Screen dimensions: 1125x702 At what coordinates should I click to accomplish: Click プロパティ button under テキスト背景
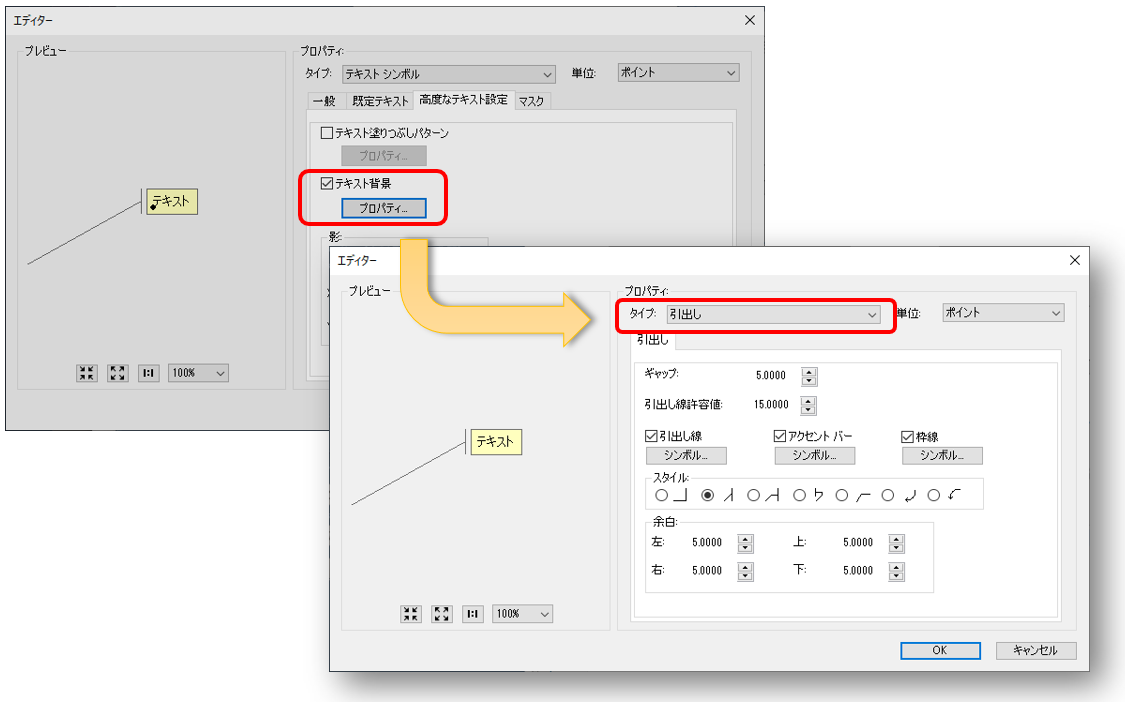point(384,208)
